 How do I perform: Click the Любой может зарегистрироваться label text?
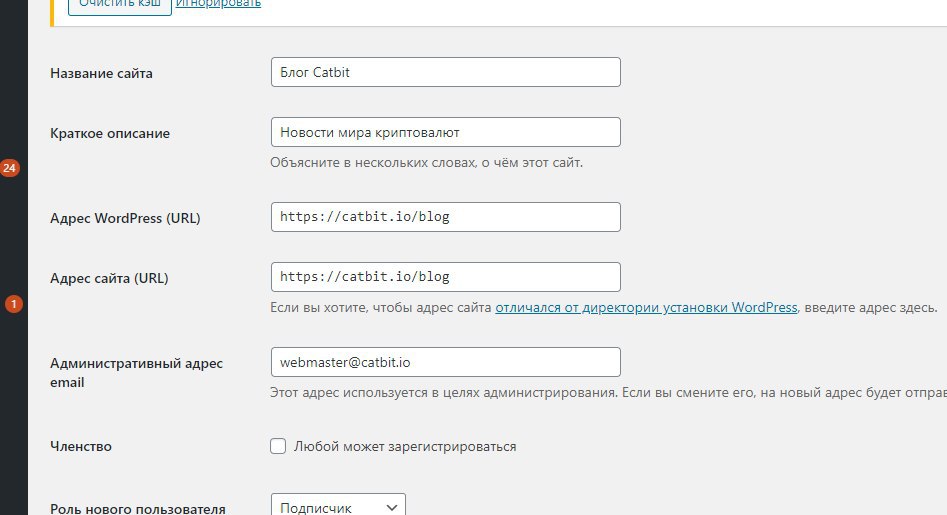(x=405, y=446)
